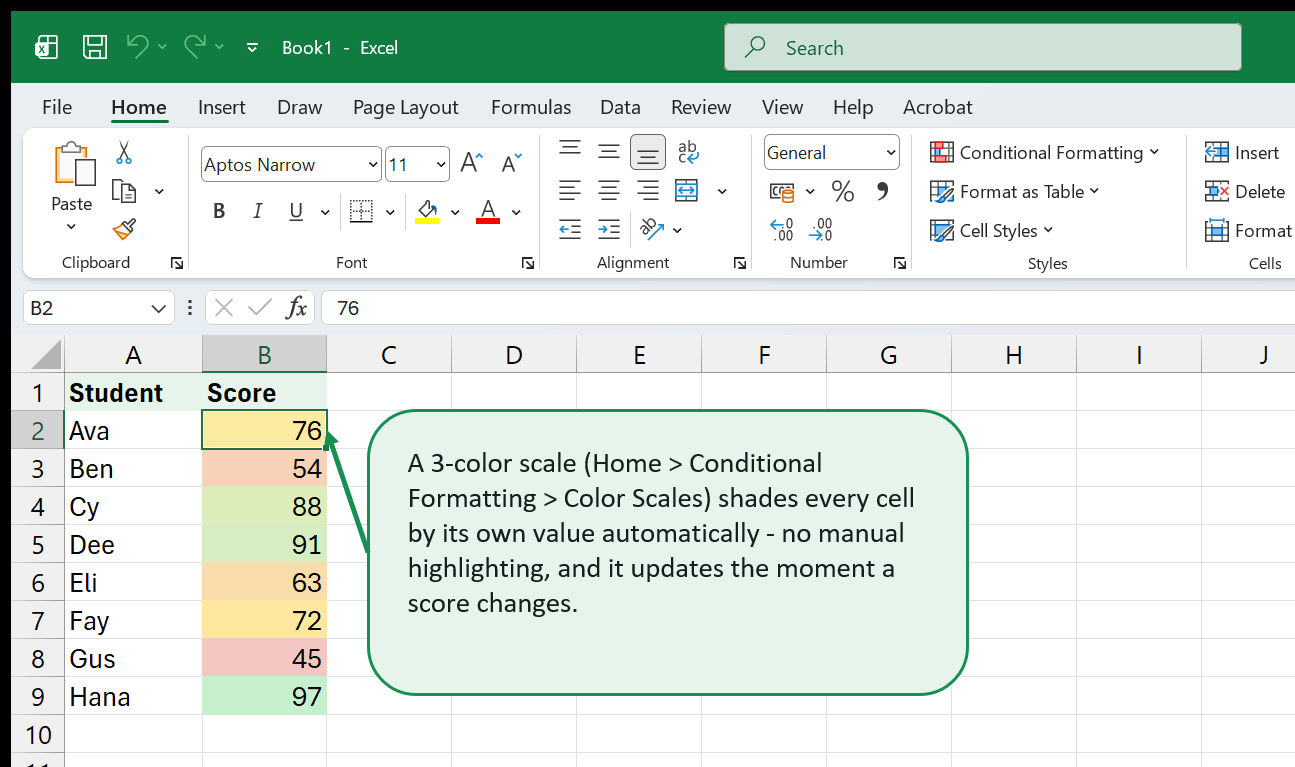Increase indent in Alignment group
This screenshot has height=767, width=1295.
[x=609, y=229]
